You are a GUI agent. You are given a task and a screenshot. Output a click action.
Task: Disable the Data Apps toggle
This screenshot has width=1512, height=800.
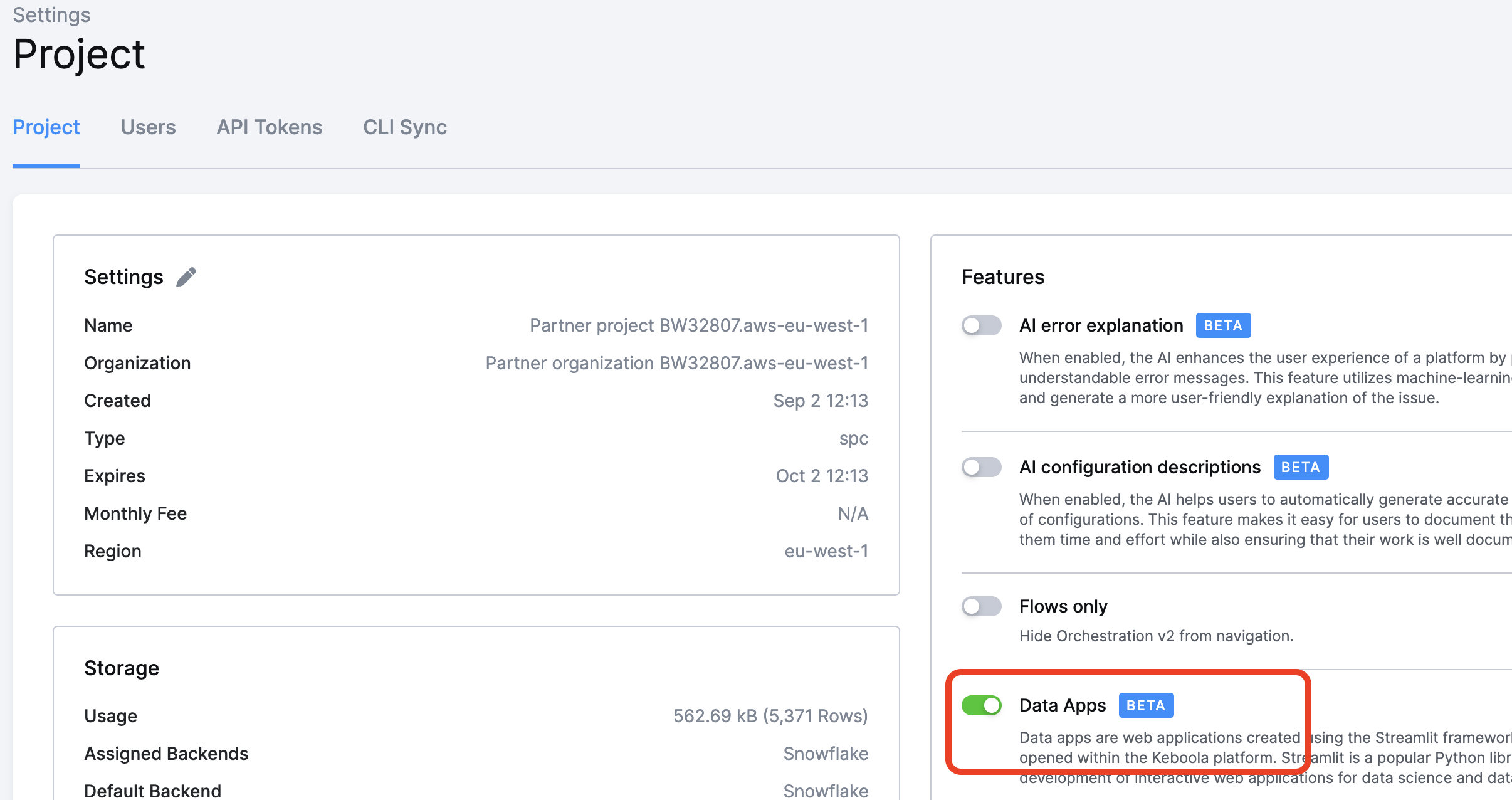tap(982, 705)
